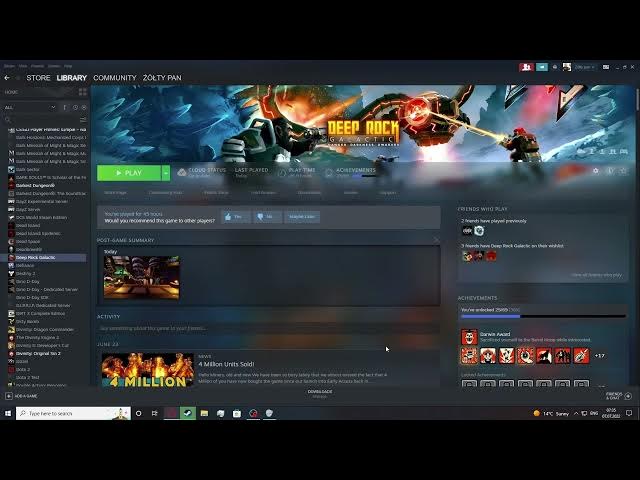This screenshot has height=480, width=640.
Task: Click achievements progress bar in game header
Action: (x=364, y=176)
